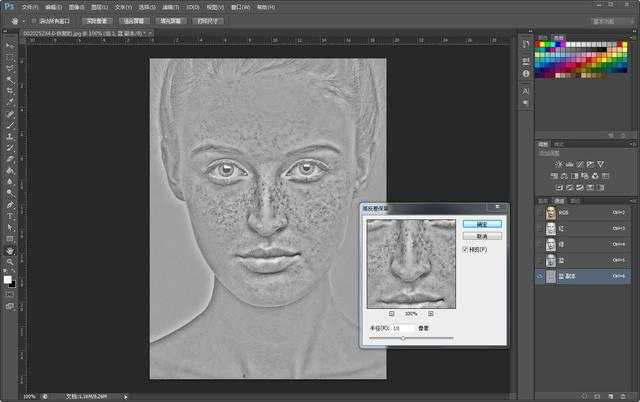Click zoom in button in High Pass preview
The image size is (640, 402).
pos(431,313)
